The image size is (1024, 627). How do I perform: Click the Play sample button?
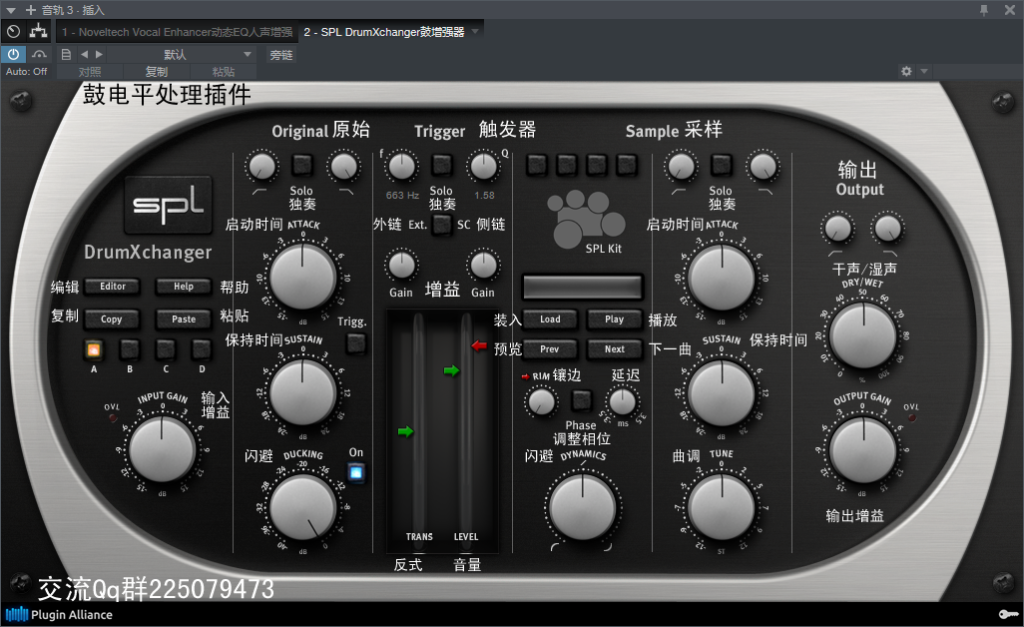(614, 319)
